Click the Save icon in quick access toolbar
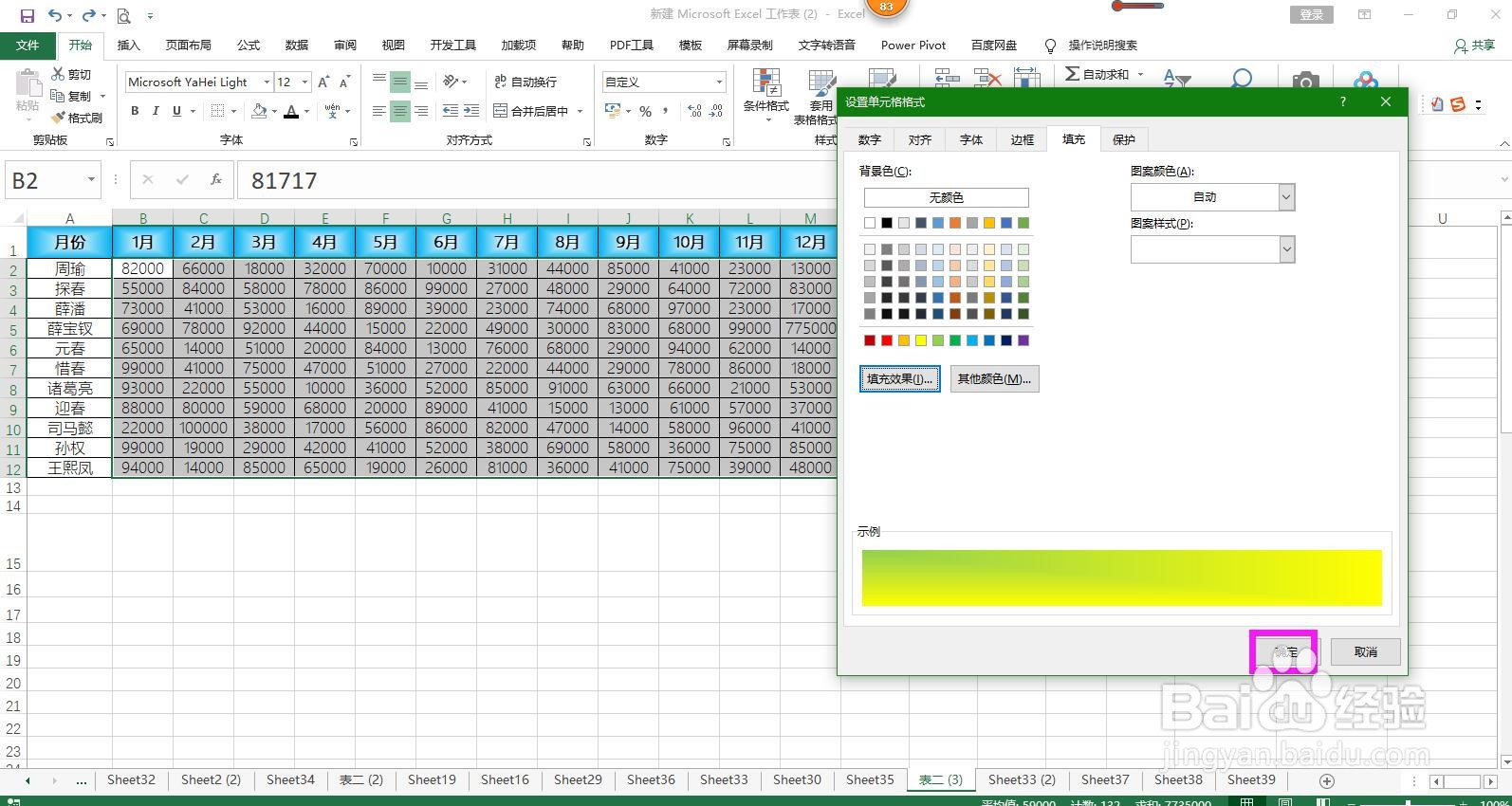The height and width of the screenshot is (806, 1512). 27,15
